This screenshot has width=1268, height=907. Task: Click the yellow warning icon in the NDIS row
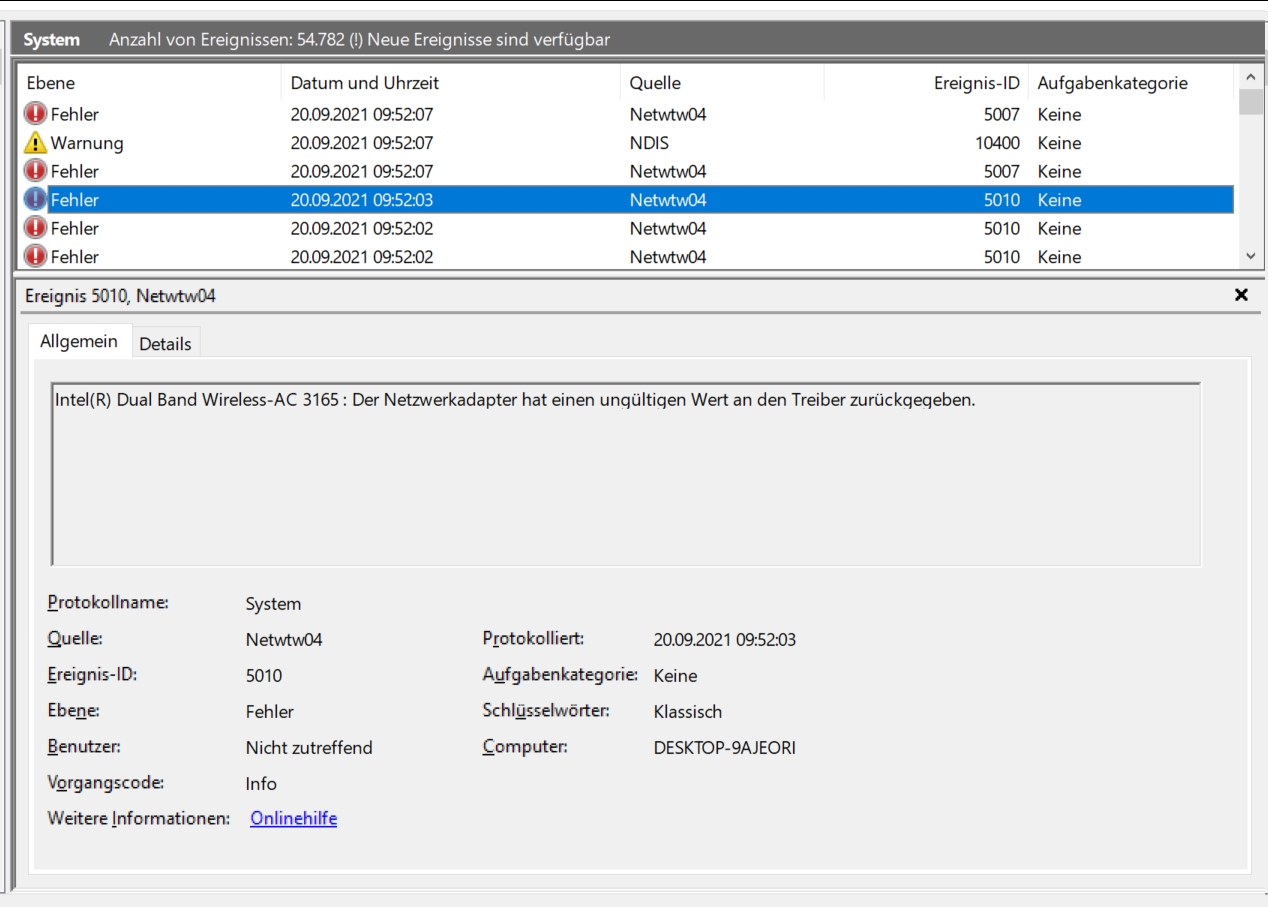click(x=35, y=143)
